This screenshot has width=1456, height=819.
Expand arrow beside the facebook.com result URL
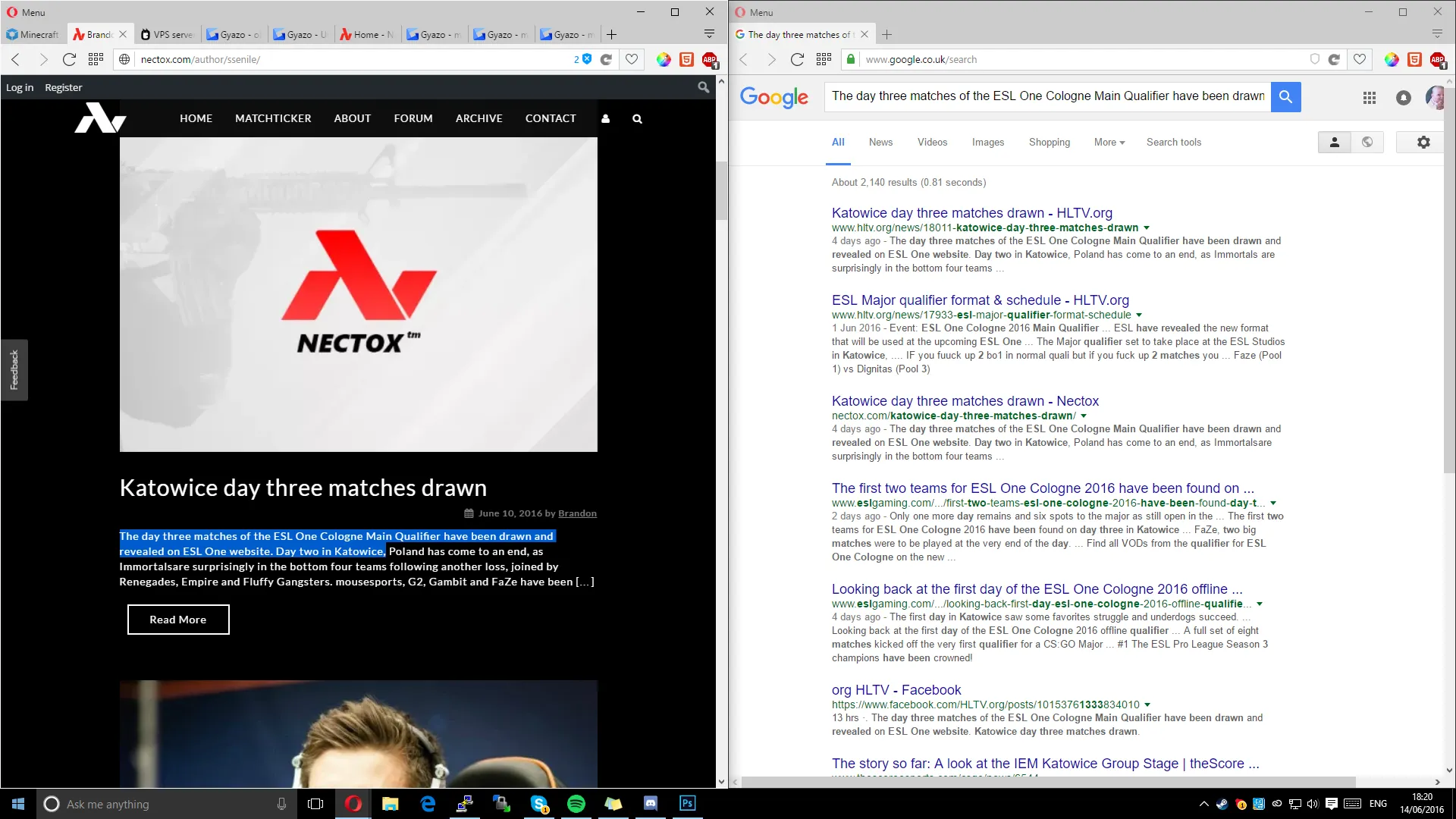coord(1147,704)
